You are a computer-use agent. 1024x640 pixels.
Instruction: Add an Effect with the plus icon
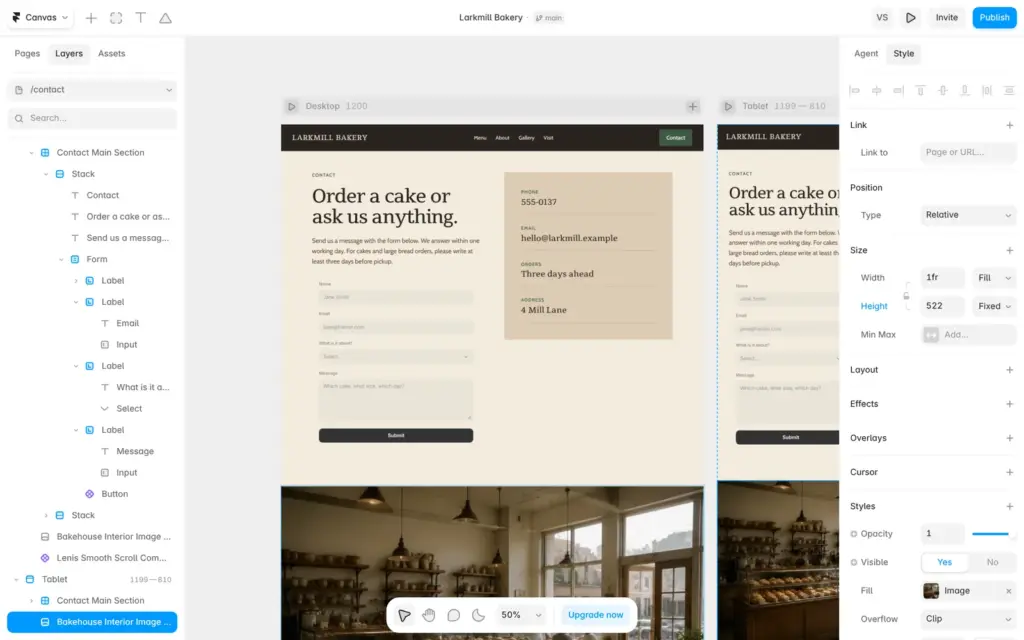(1009, 404)
